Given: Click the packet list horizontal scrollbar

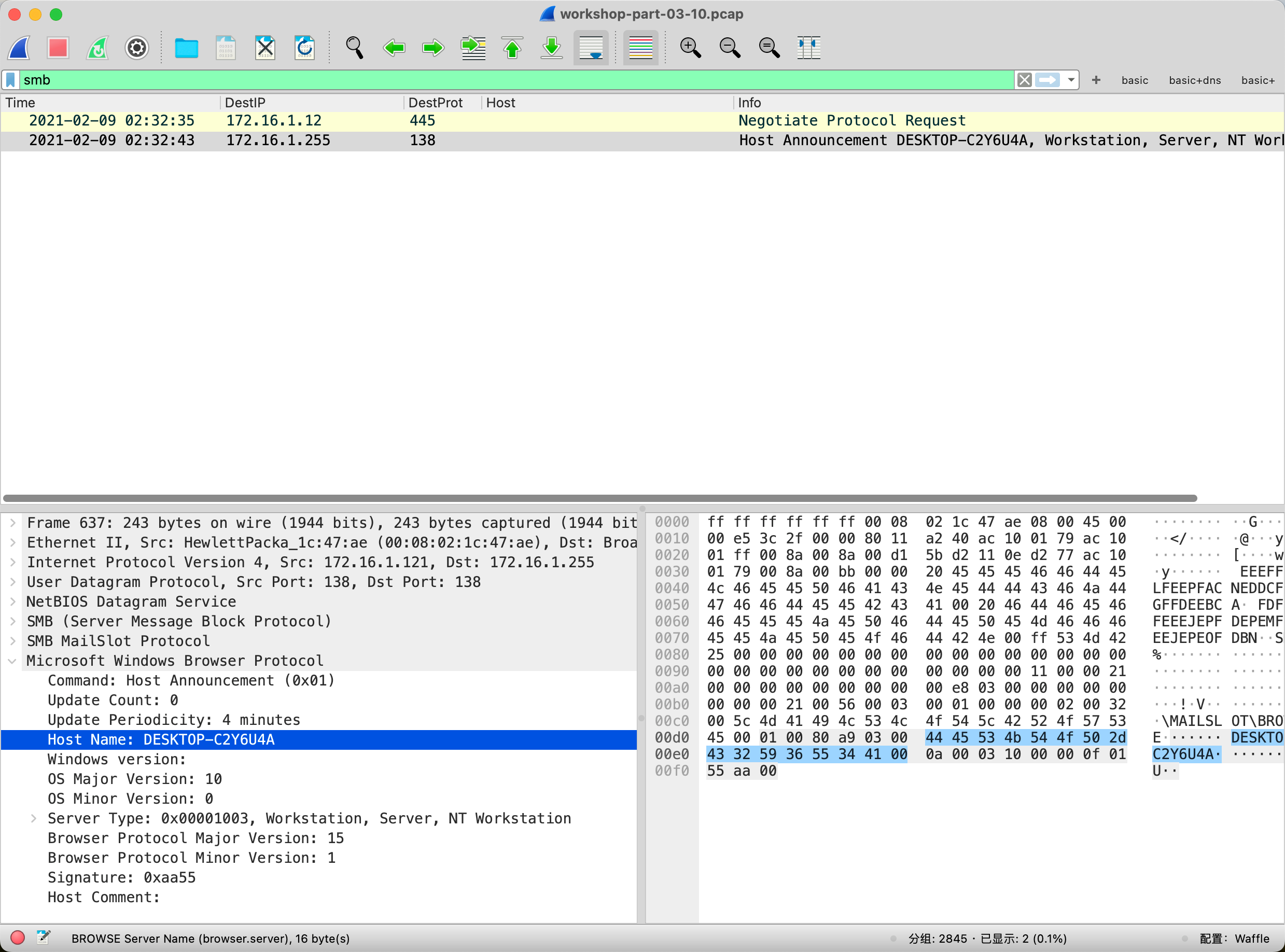Looking at the screenshot, I should point(599,498).
